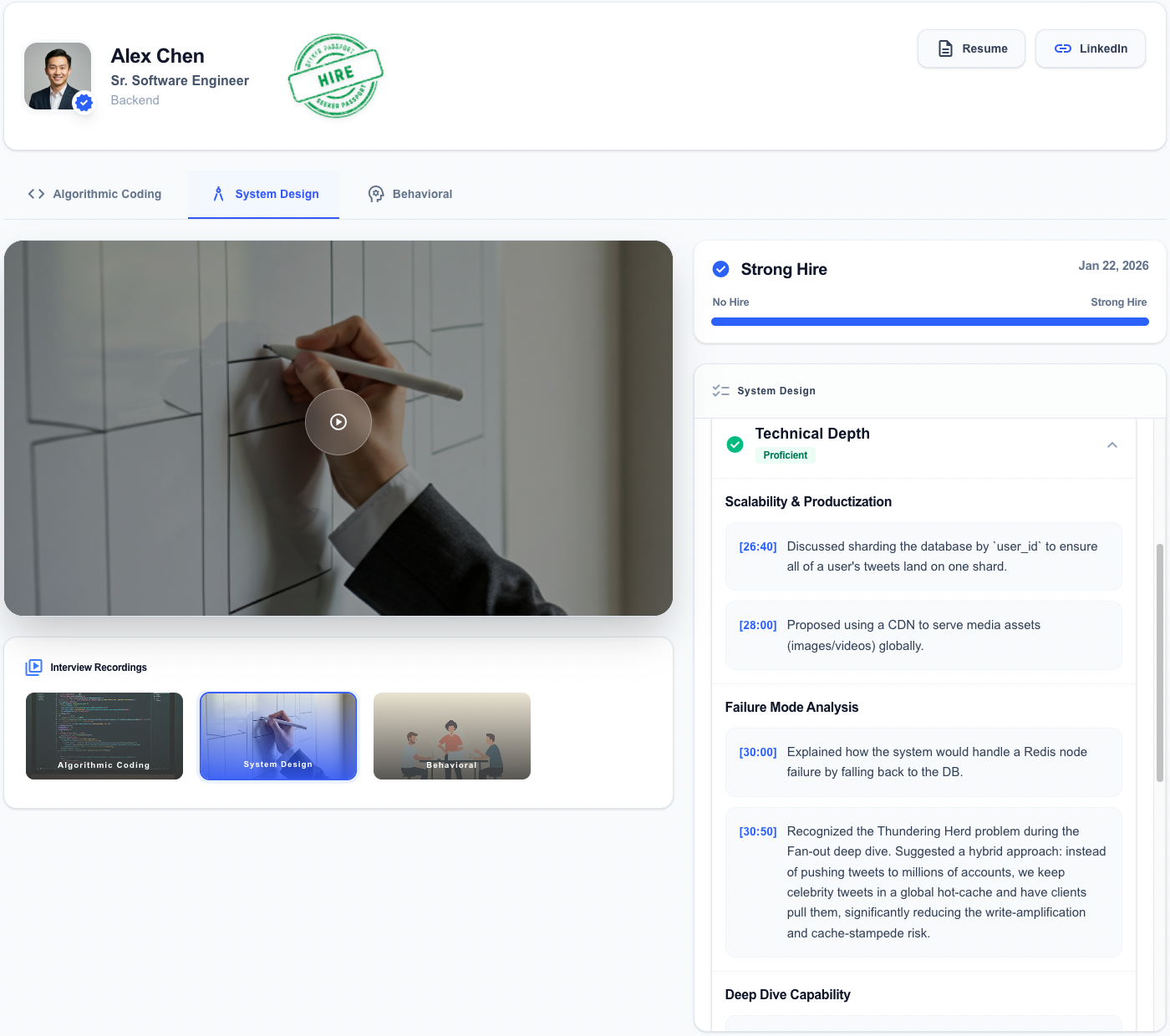Viewport: 1170px width, 1036px height.
Task: Click the System Design checklist icon in evaluation panel
Action: (720, 390)
